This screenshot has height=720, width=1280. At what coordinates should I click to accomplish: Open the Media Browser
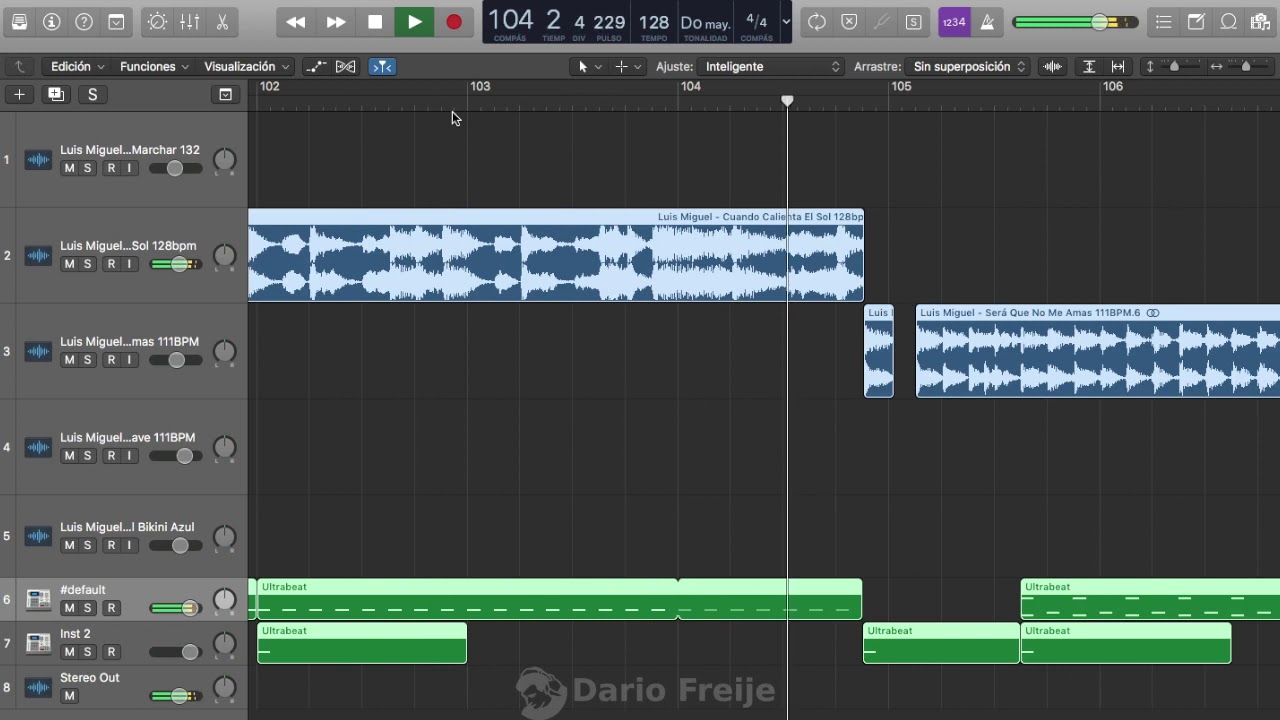click(1260, 22)
